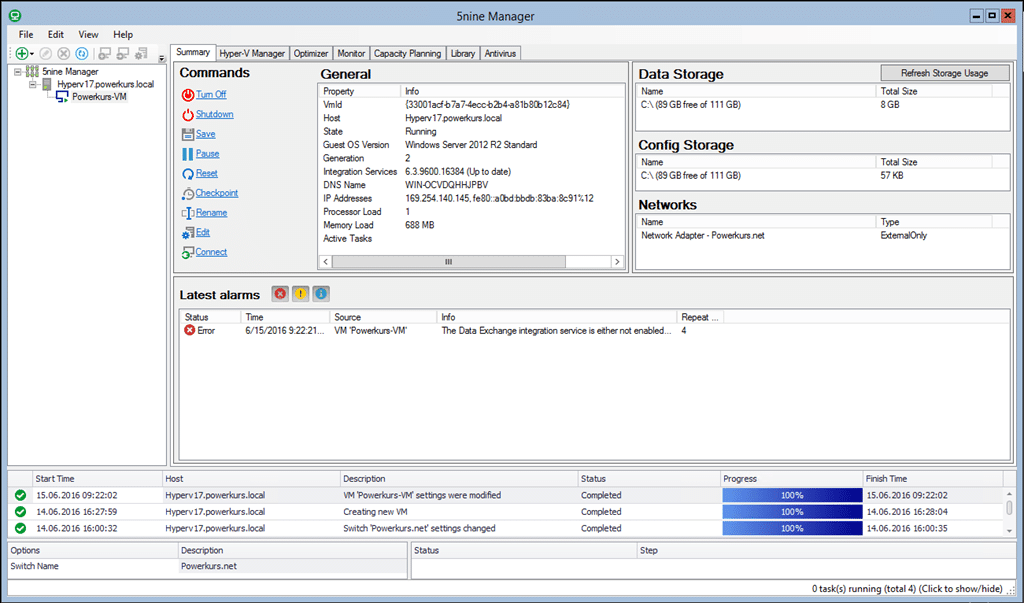Open the Edit menu in menu bar
The width and height of the screenshot is (1024, 603).
click(56, 35)
